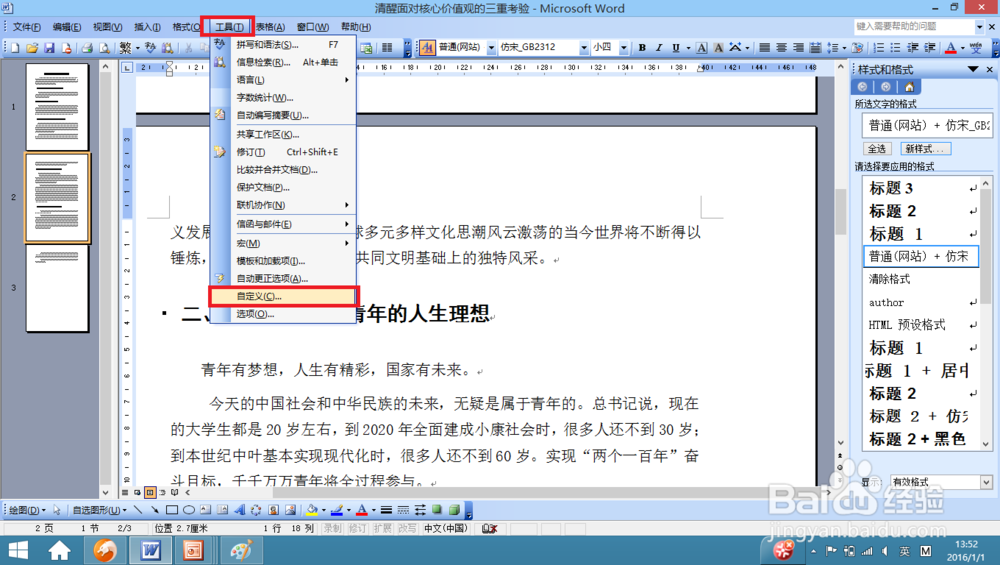Select 拼写和语法(S)... menu item
The height and width of the screenshot is (565, 1000).
283,45
